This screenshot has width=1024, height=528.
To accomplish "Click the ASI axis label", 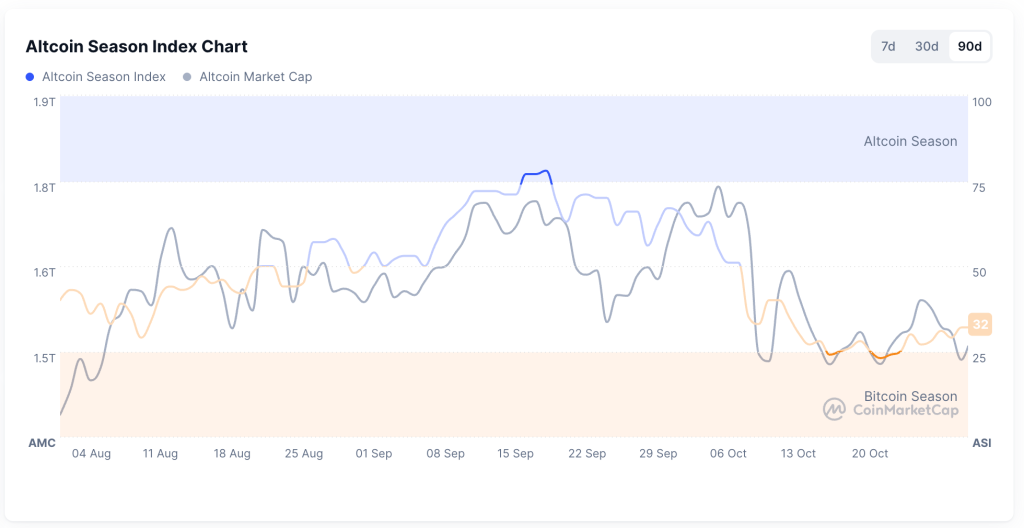I will (x=981, y=442).
